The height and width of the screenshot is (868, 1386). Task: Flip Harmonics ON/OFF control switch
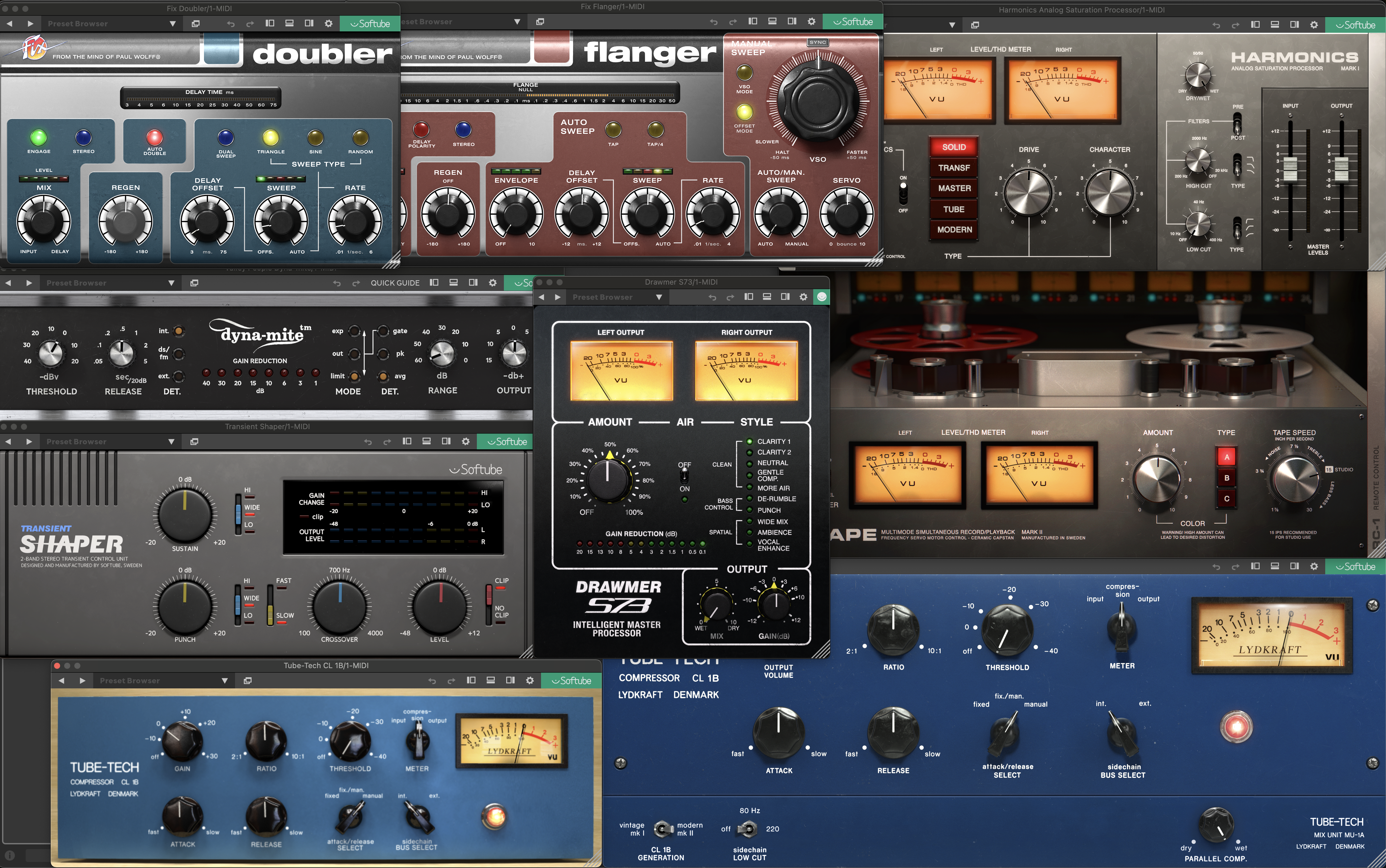(x=903, y=194)
